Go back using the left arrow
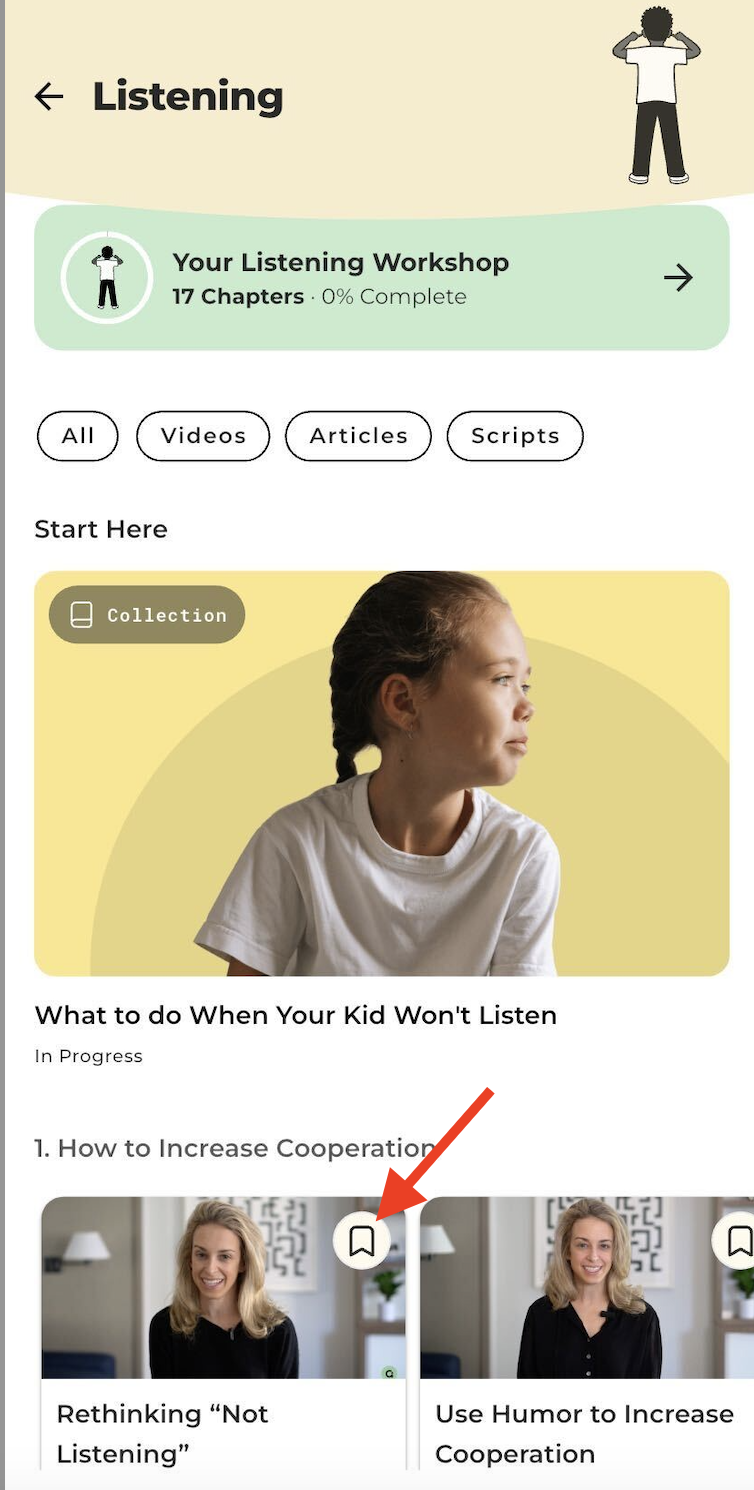The image size is (754, 1490). tap(49, 96)
